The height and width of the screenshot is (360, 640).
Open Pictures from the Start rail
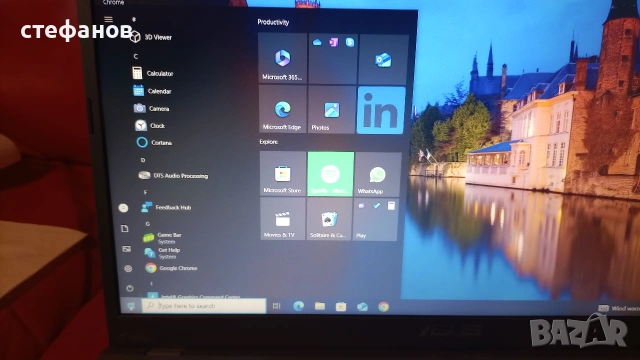[x=127, y=249]
